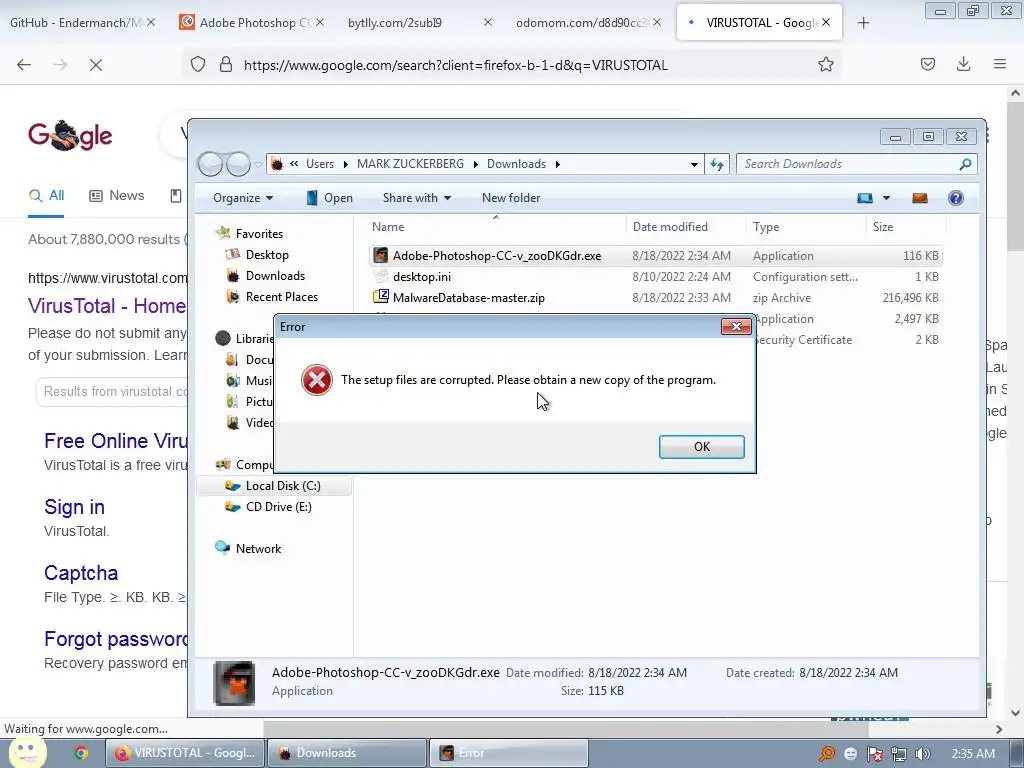Close the Error dialog with the X button

[x=736, y=326]
